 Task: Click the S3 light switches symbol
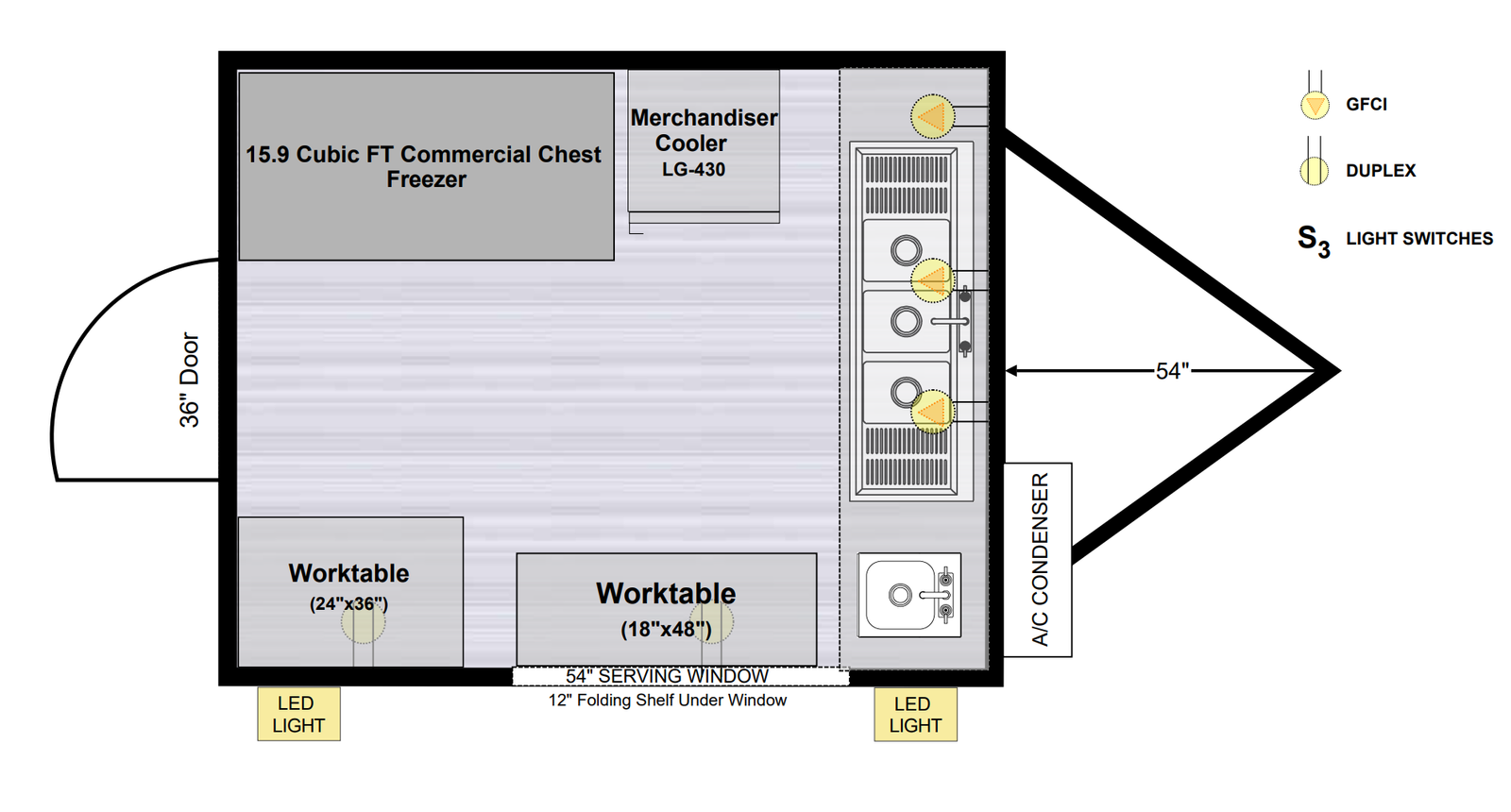(1313, 241)
